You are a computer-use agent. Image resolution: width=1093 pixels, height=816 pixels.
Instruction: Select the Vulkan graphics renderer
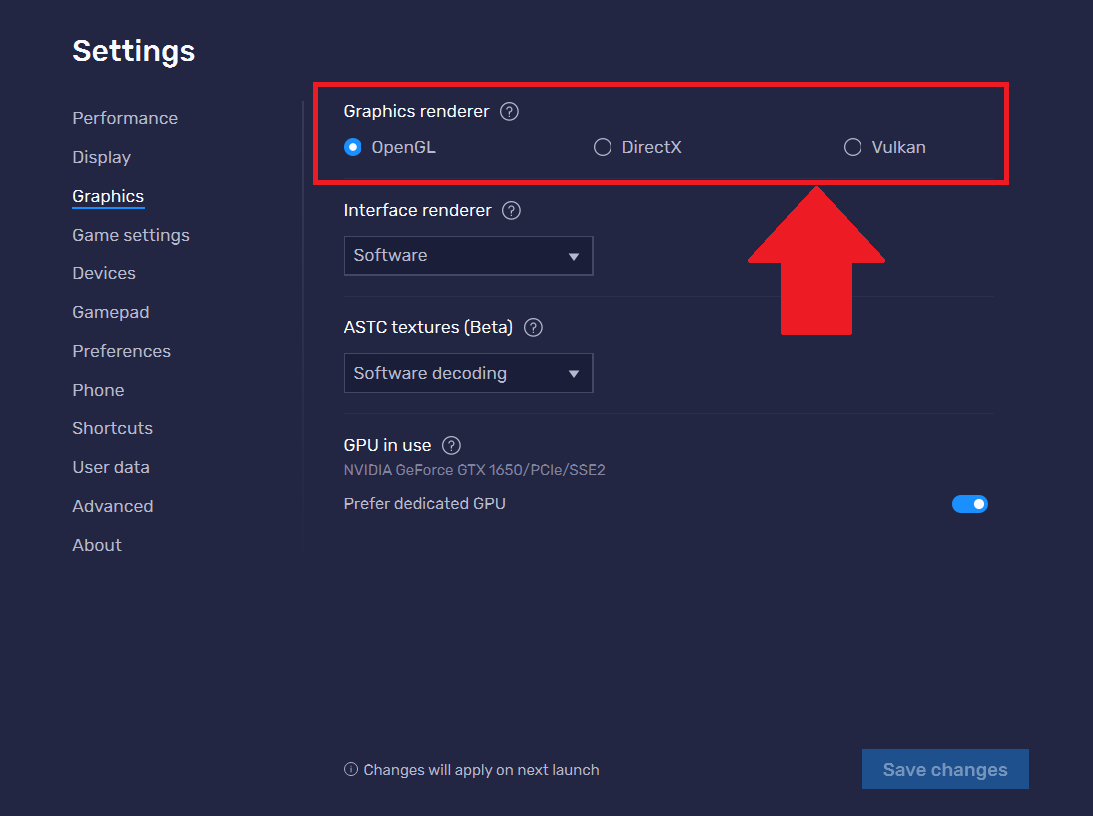(851, 147)
